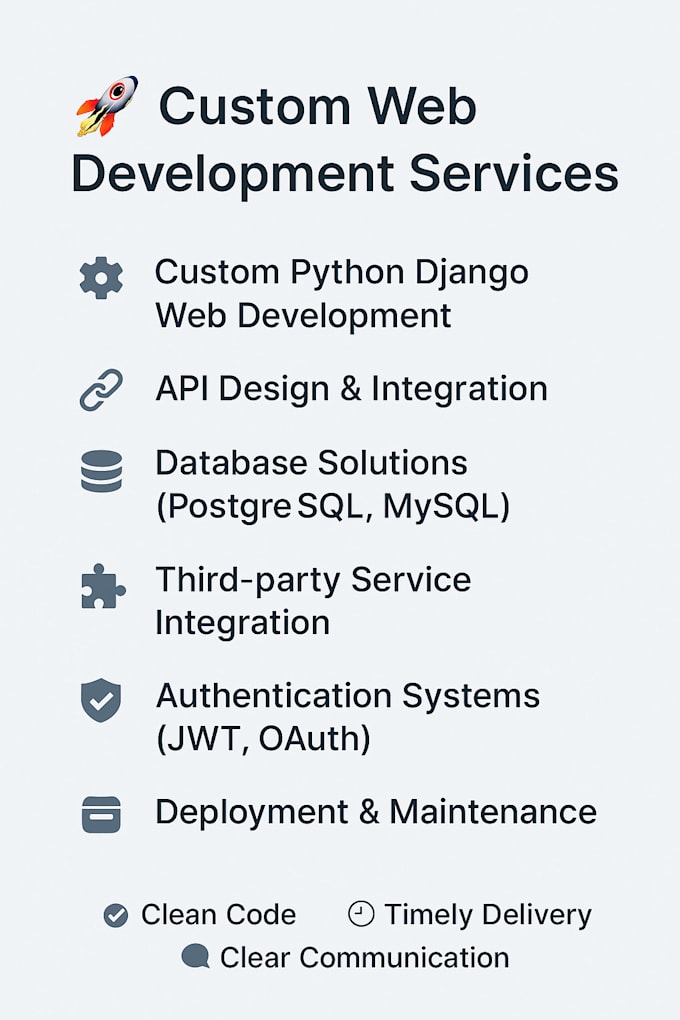This screenshot has width=680, height=1020.
Task: Click the puzzle piece icon
Action: click(103, 586)
